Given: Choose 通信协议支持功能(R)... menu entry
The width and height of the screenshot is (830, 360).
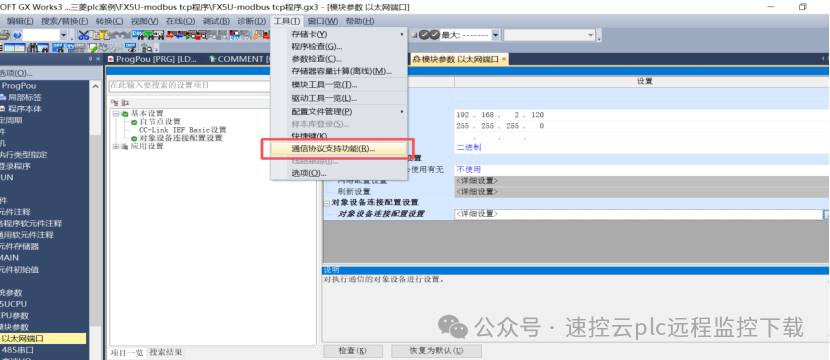Looking at the screenshot, I should pos(339,149).
